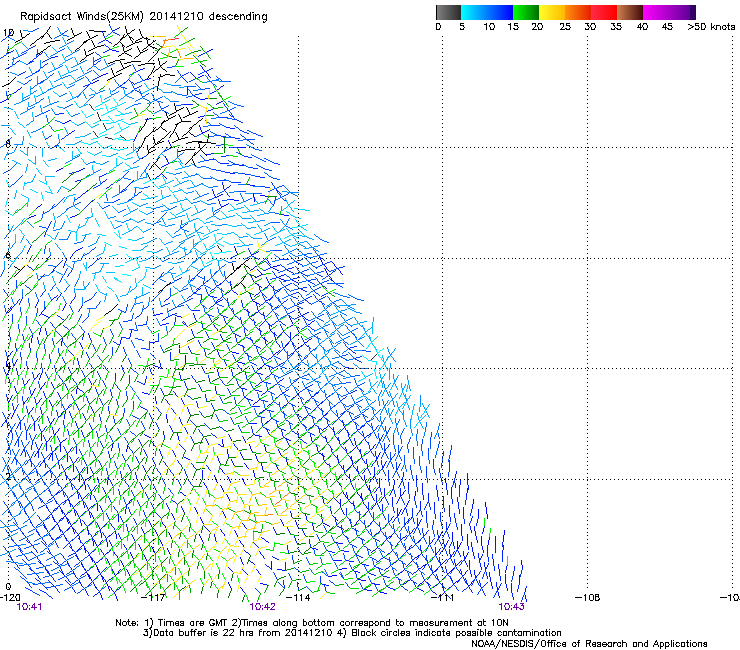Viewport: 740px width, 650px height.
Task: Click the note 'Times are GMT' line
Action: 312,623
